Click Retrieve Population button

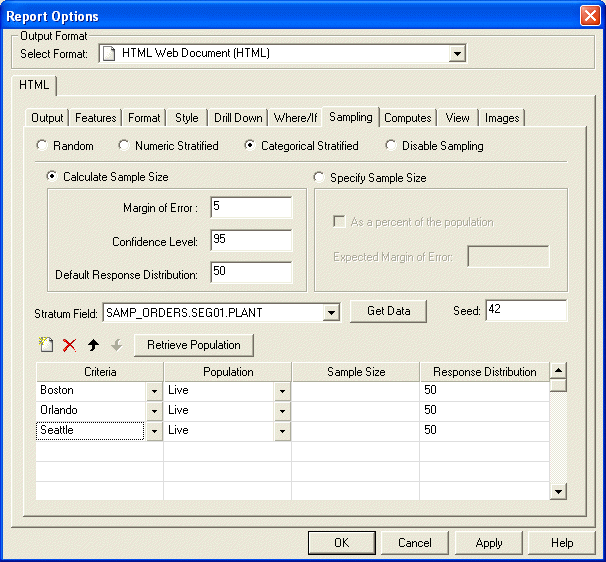pyautogui.click(x=194, y=345)
